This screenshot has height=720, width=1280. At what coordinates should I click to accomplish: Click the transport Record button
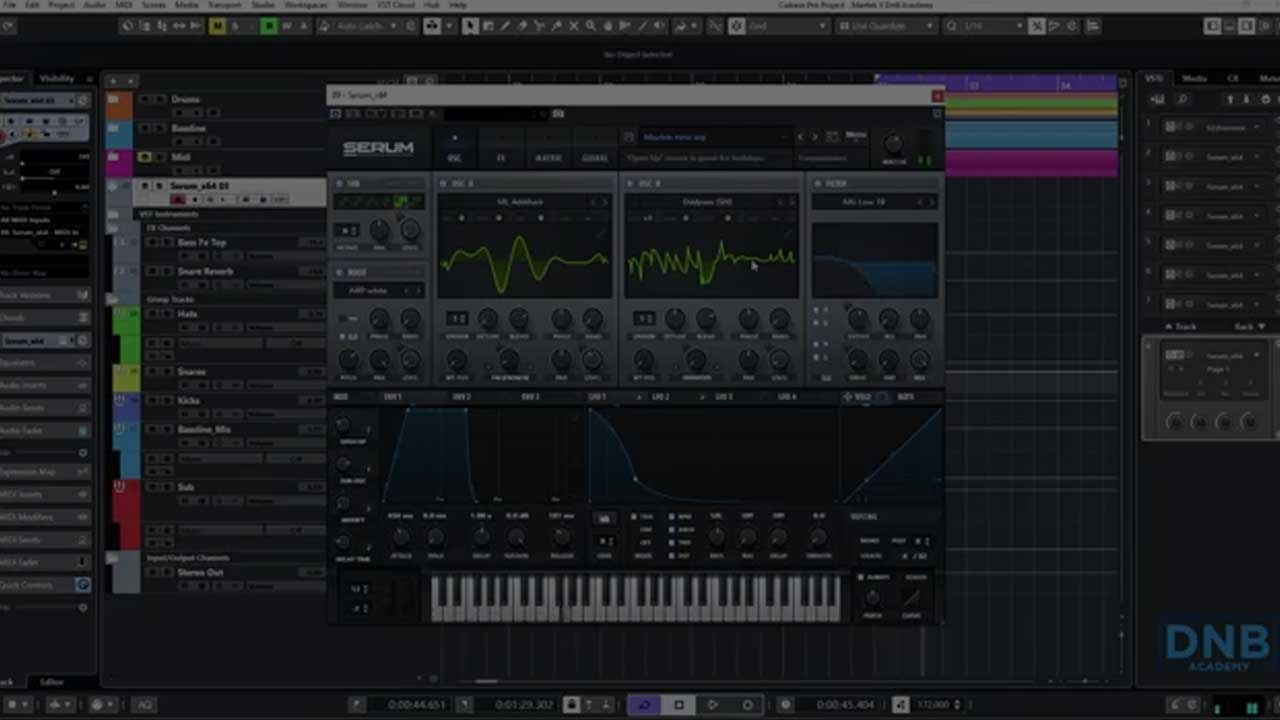(x=747, y=705)
